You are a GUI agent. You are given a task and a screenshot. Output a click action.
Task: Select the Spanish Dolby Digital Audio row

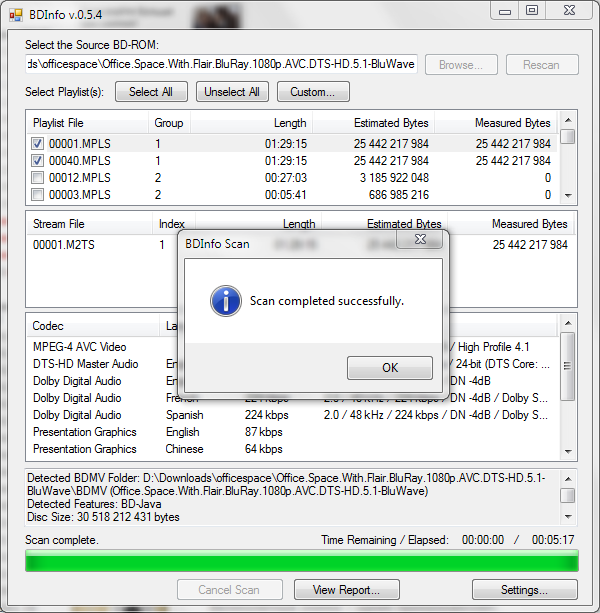(x=293, y=415)
